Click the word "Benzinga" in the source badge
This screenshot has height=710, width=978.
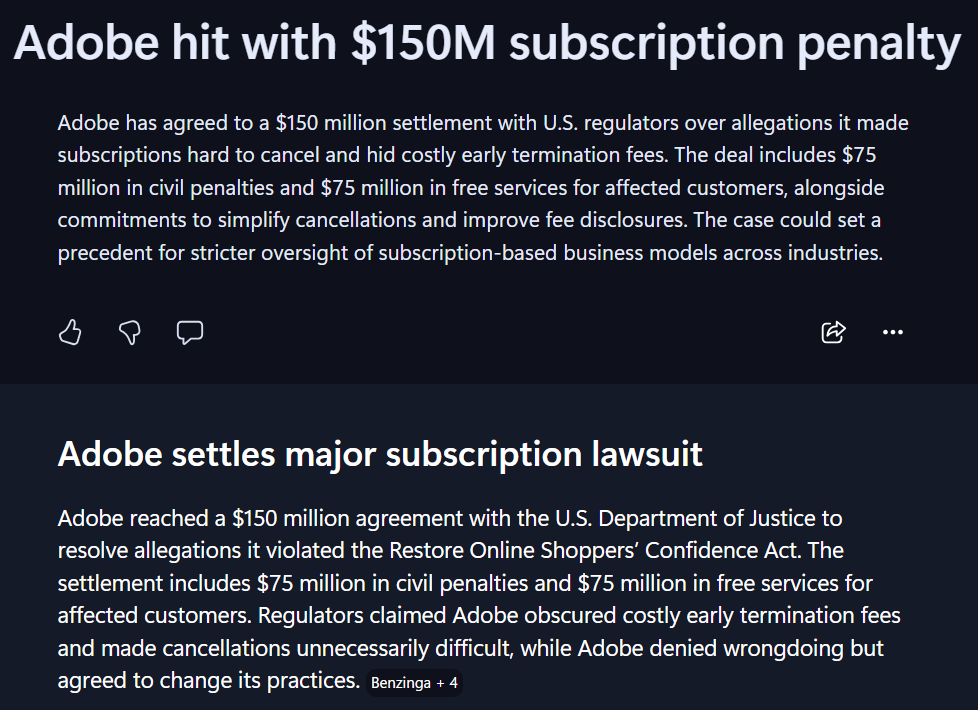(x=401, y=683)
